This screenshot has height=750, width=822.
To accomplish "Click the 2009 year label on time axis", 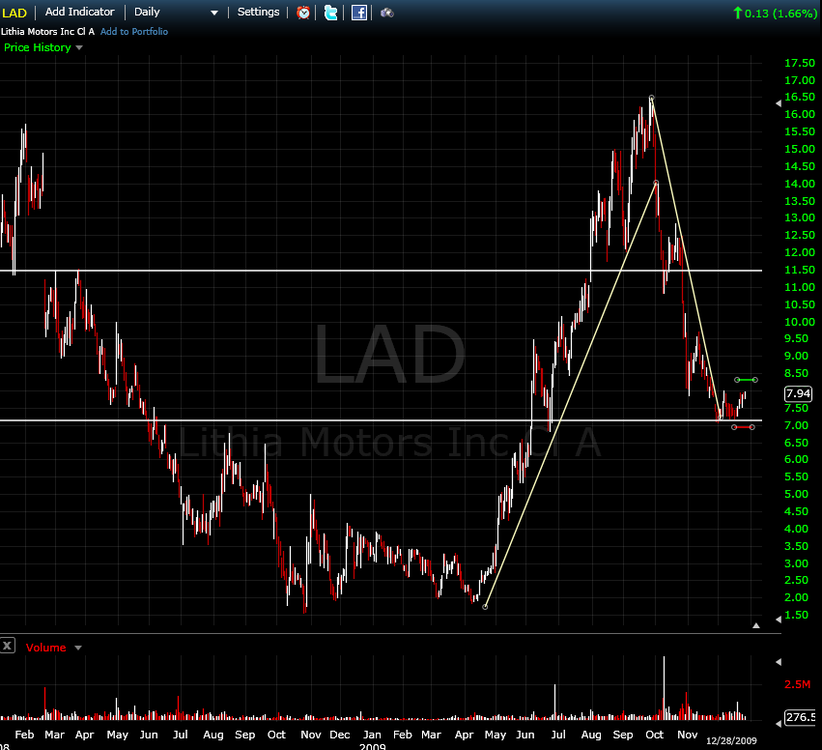I will tap(372, 746).
